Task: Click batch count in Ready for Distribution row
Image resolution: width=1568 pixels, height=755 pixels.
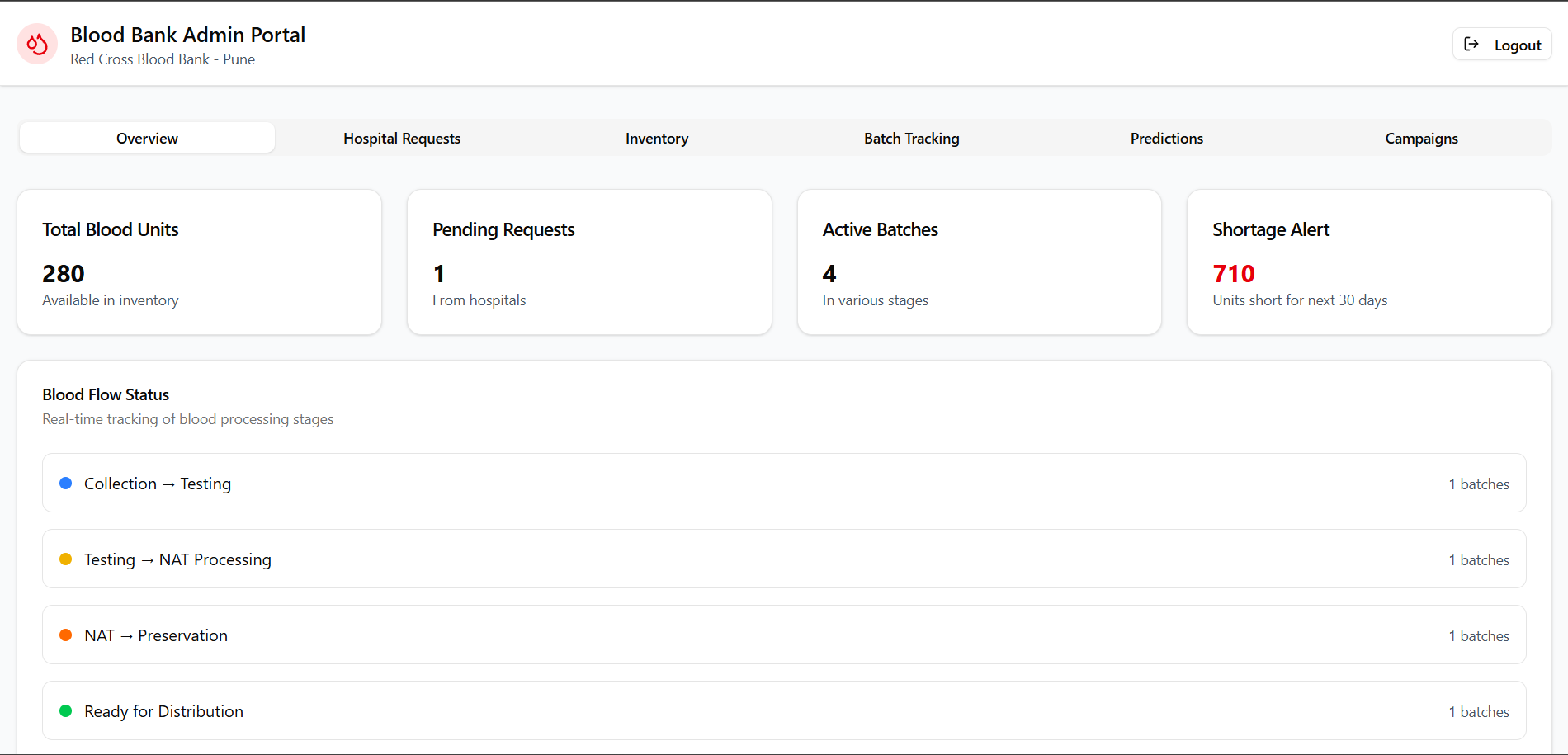Action: point(1479,712)
